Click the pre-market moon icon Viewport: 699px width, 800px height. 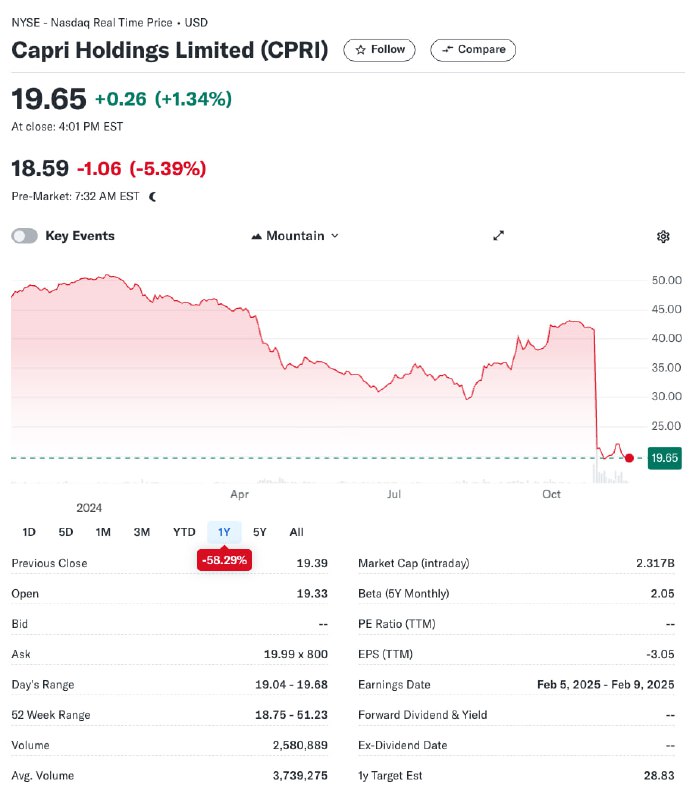[153, 197]
